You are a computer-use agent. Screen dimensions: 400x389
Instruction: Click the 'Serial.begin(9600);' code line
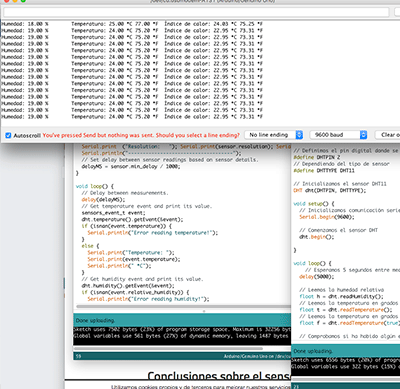[x=327, y=217]
